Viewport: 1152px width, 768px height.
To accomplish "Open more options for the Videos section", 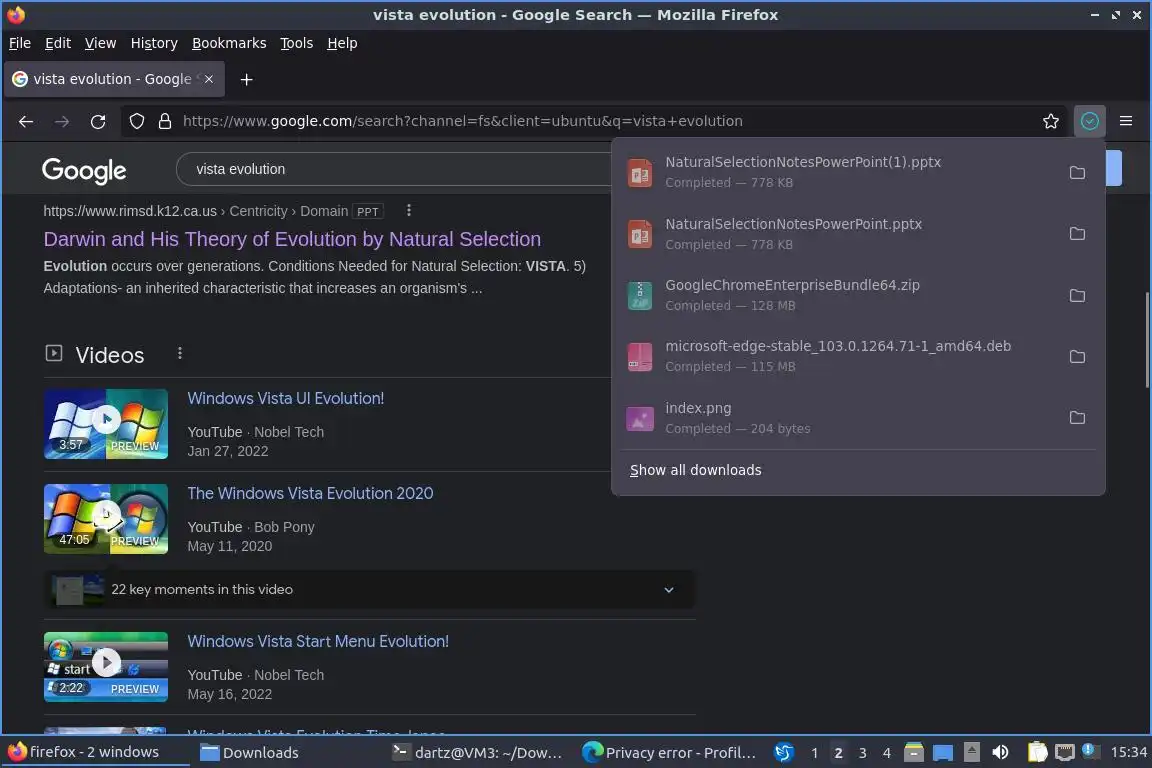I will [x=179, y=354].
